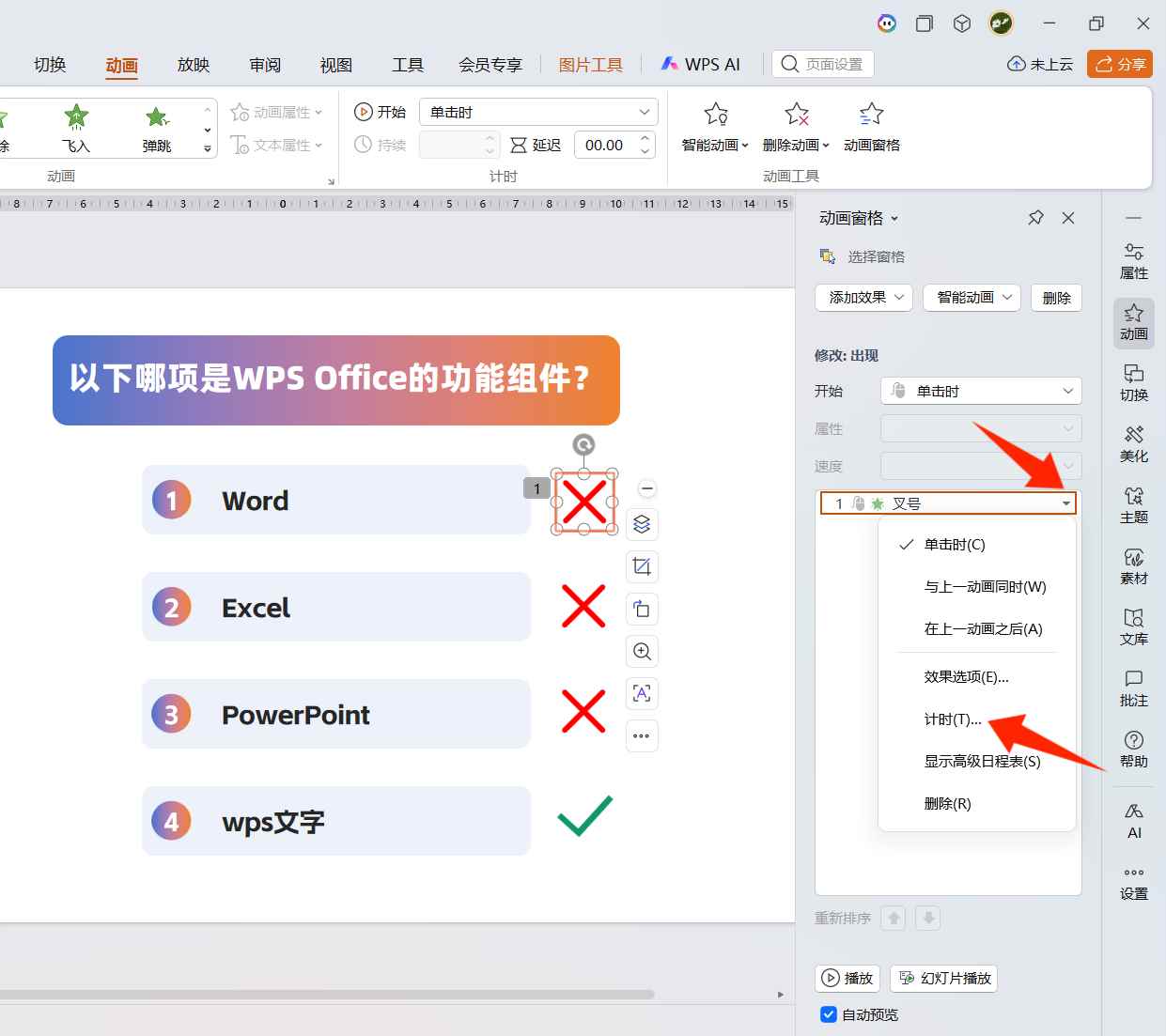Click the 分享 share button

[1120, 64]
